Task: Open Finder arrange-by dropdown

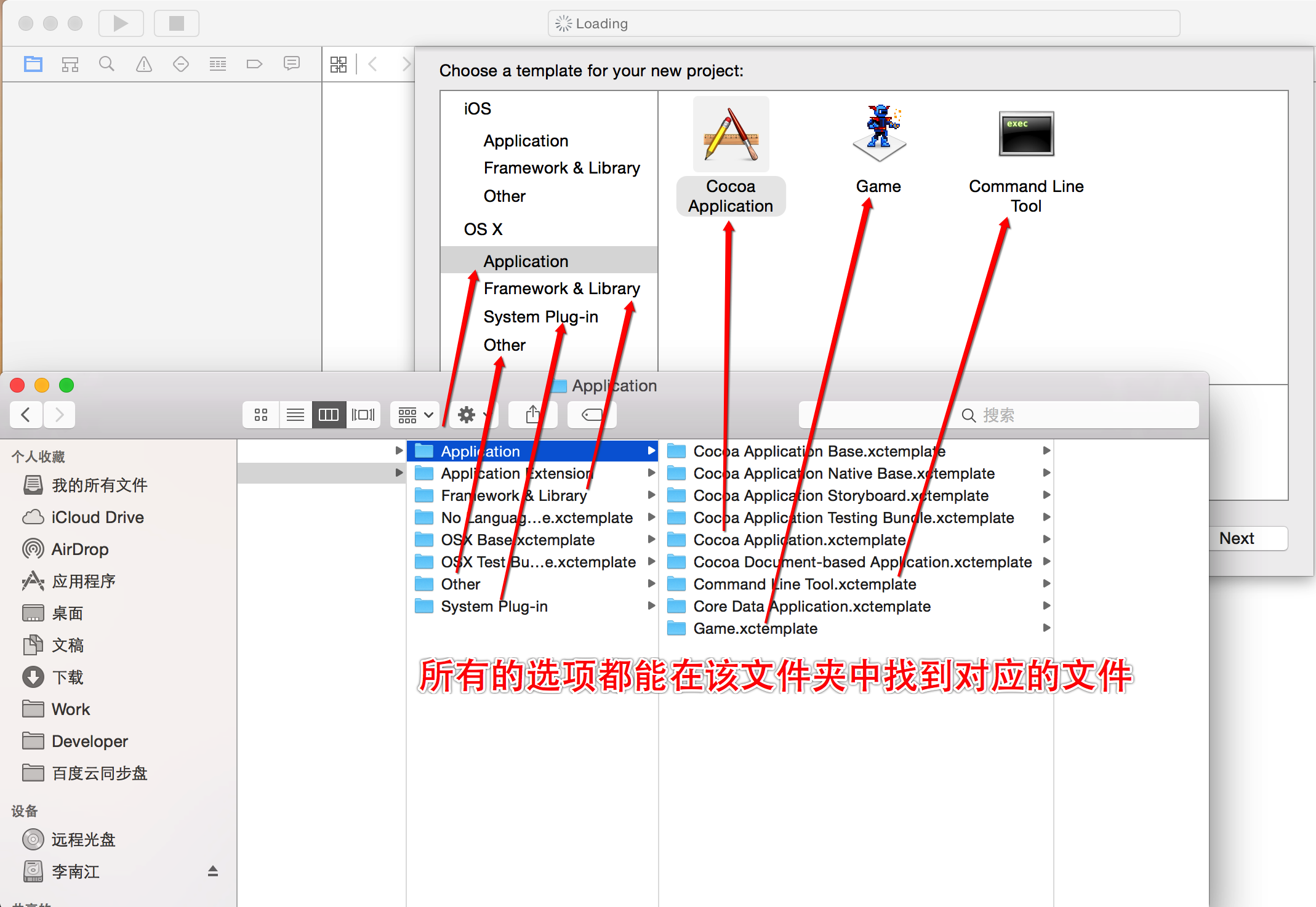Action: coord(415,415)
